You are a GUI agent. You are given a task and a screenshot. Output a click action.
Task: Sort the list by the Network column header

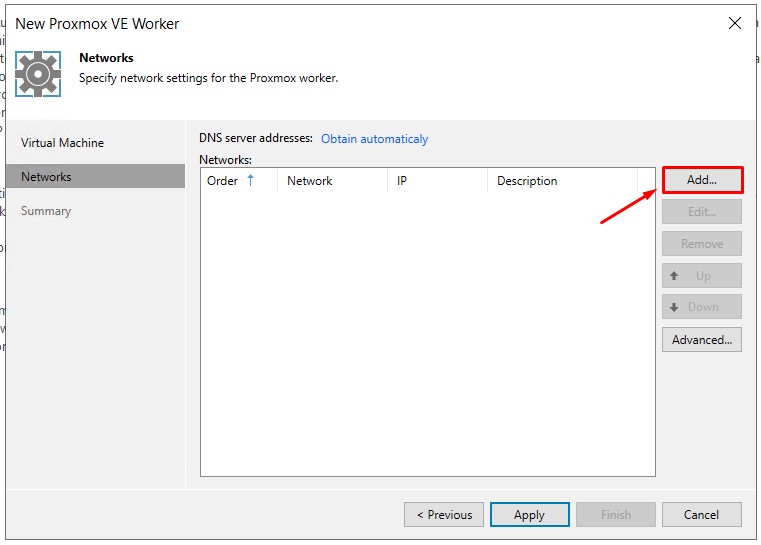(310, 181)
